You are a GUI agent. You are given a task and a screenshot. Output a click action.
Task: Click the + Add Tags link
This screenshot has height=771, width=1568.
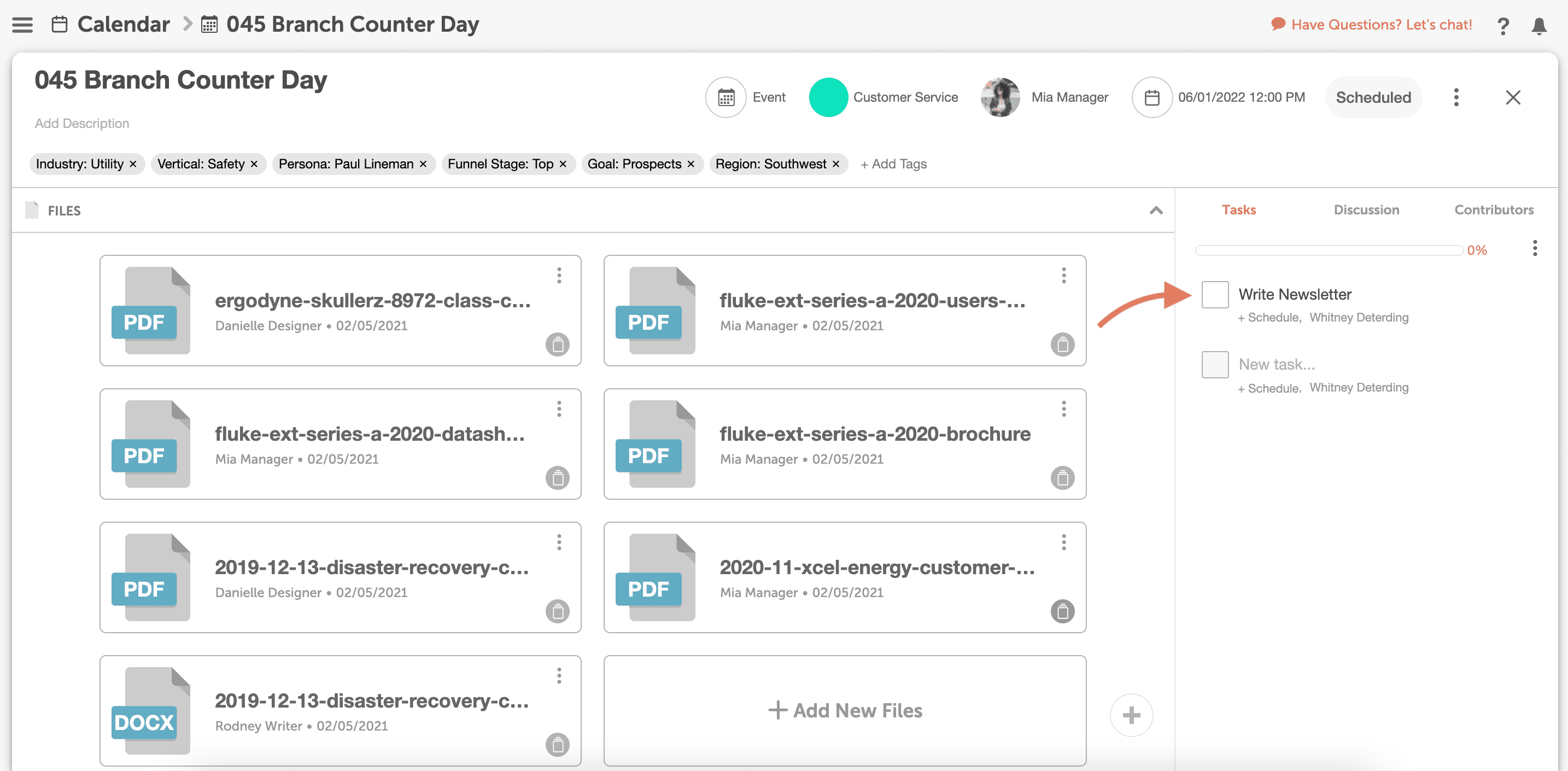click(x=893, y=165)
